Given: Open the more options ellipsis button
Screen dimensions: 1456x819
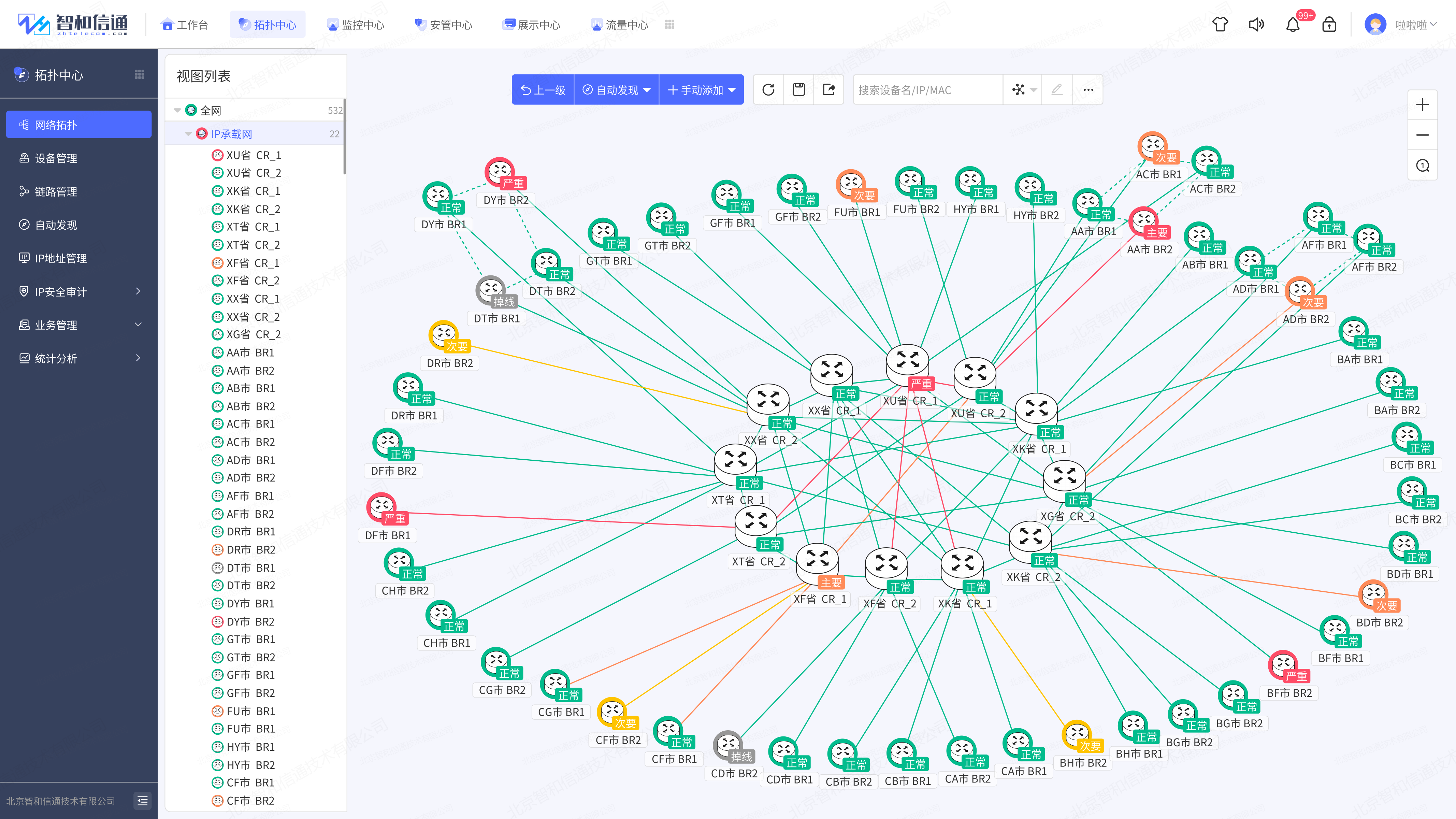Looking at the screenshot, I should click(x=1088, y=90).
